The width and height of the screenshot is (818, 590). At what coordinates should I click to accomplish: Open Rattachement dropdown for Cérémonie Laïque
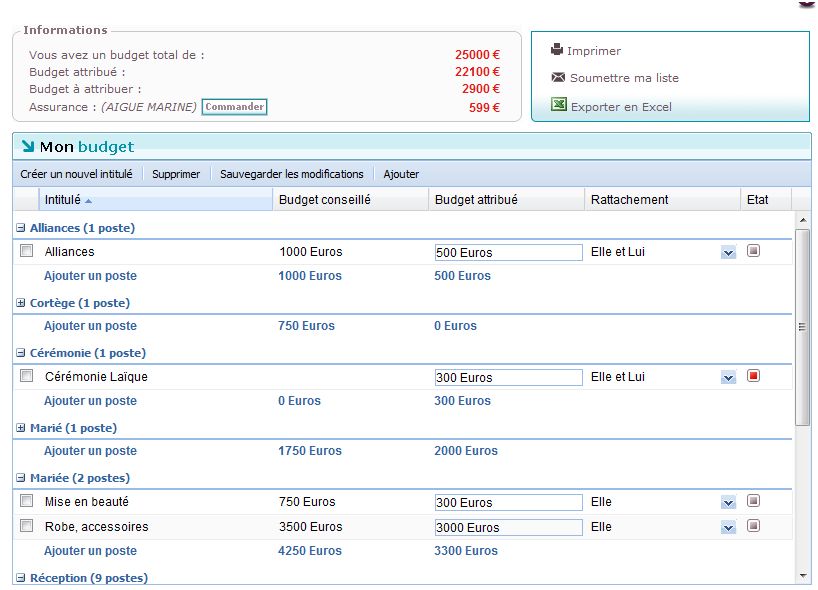(728, 378)
